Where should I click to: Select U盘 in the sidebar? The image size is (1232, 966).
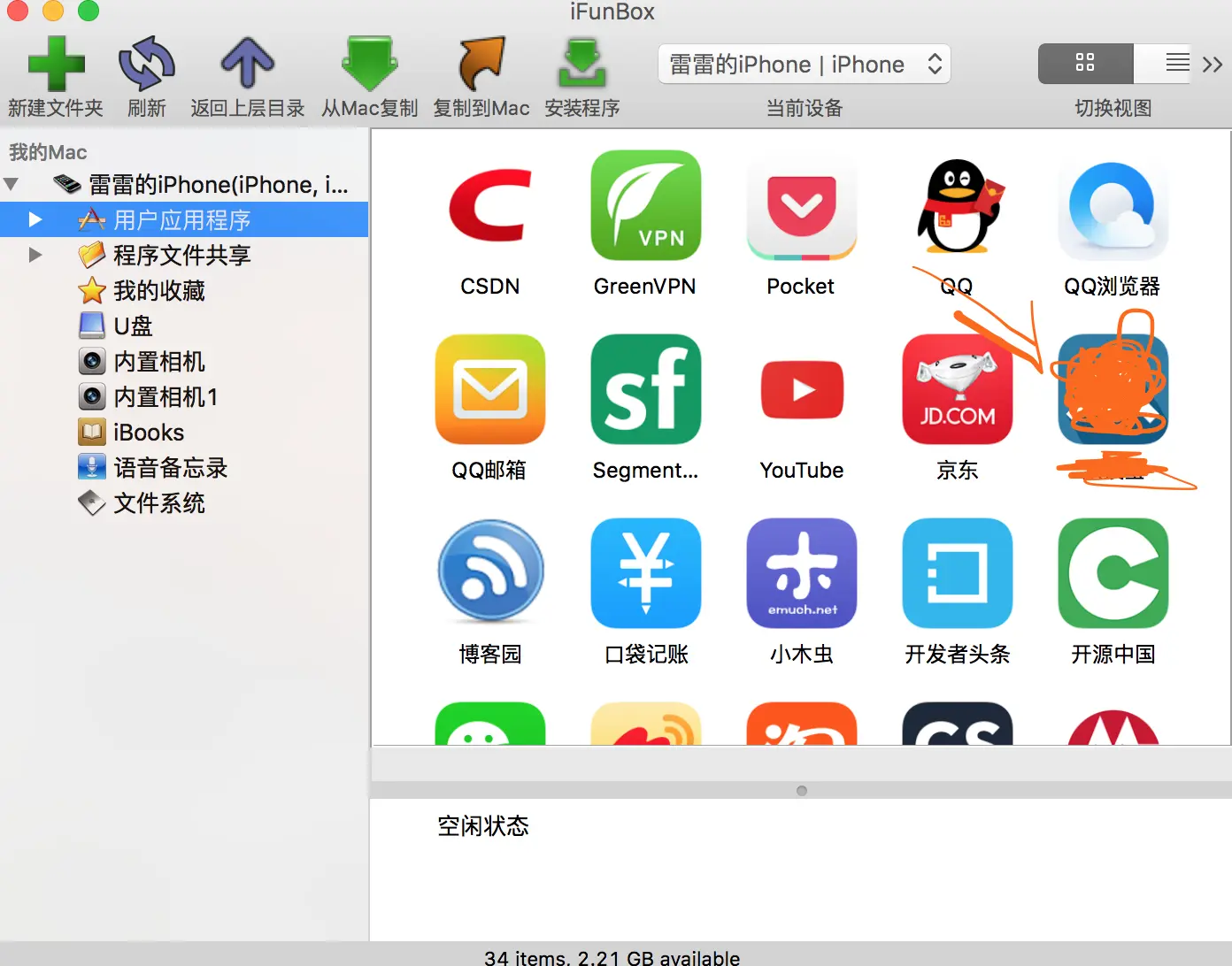coord(184,326)
